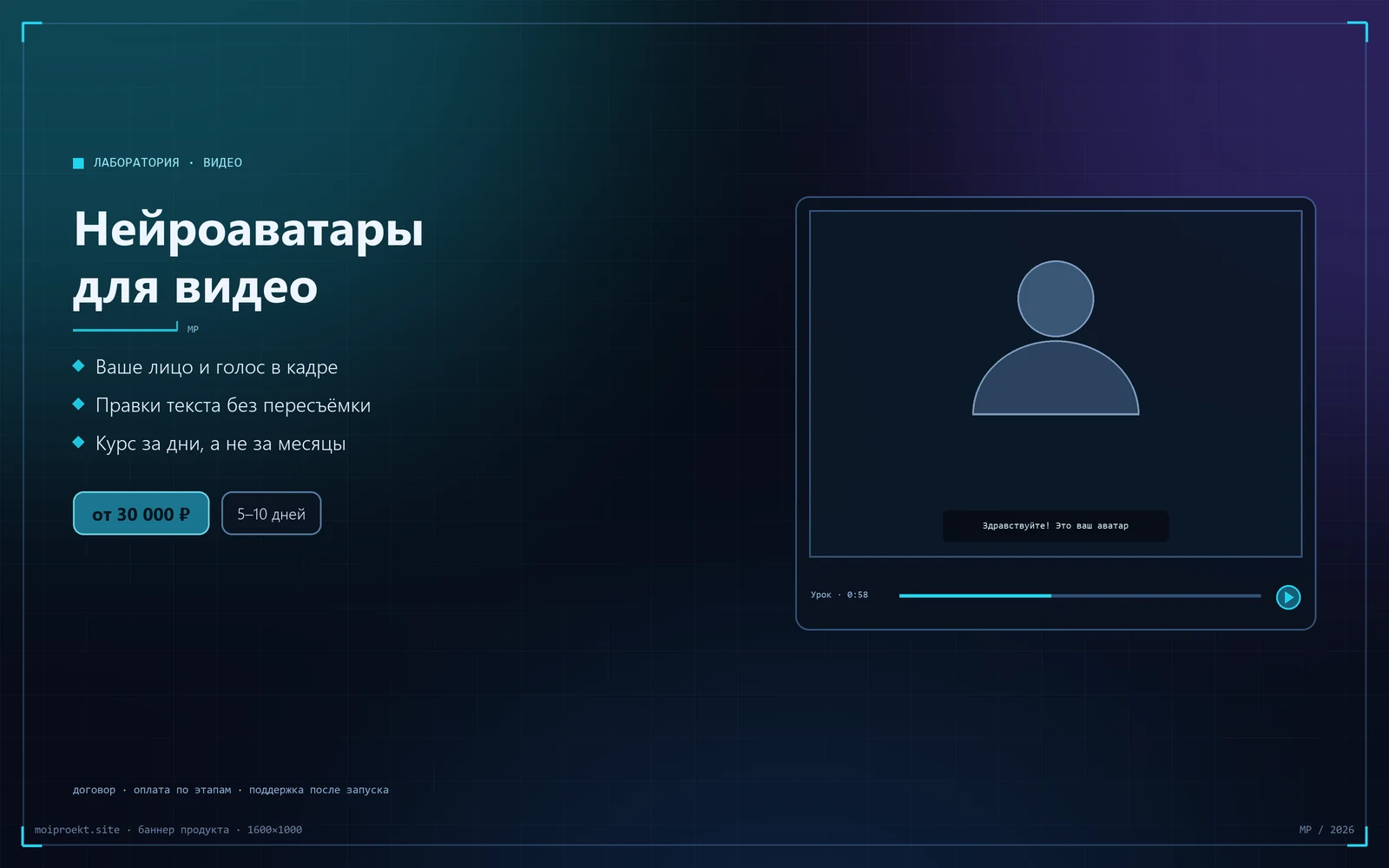
Task: Click the diamond icon next to "Правки текста"
Action: (78, 404)
